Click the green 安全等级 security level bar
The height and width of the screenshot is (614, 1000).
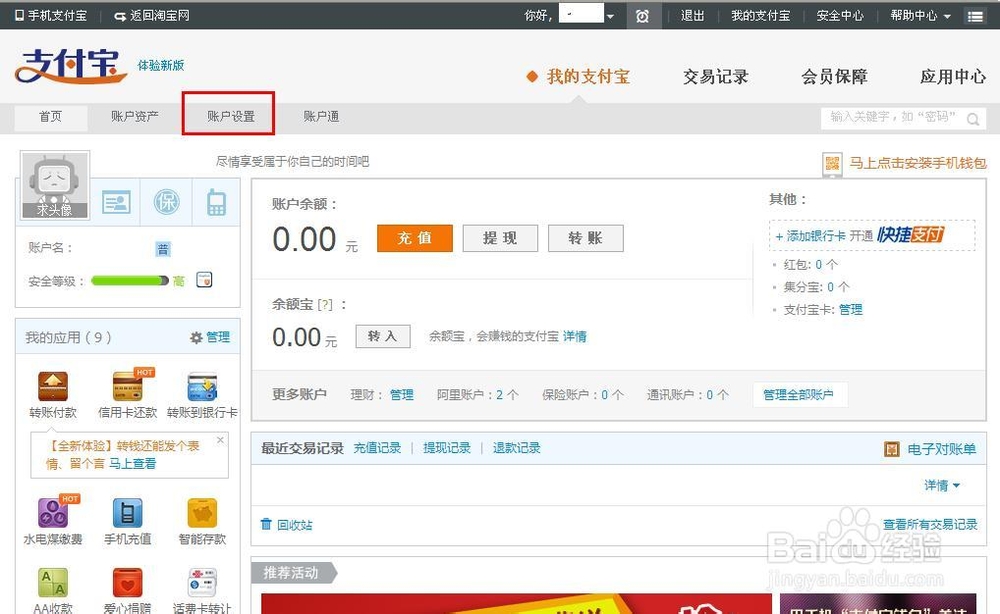tap(125, 281)
